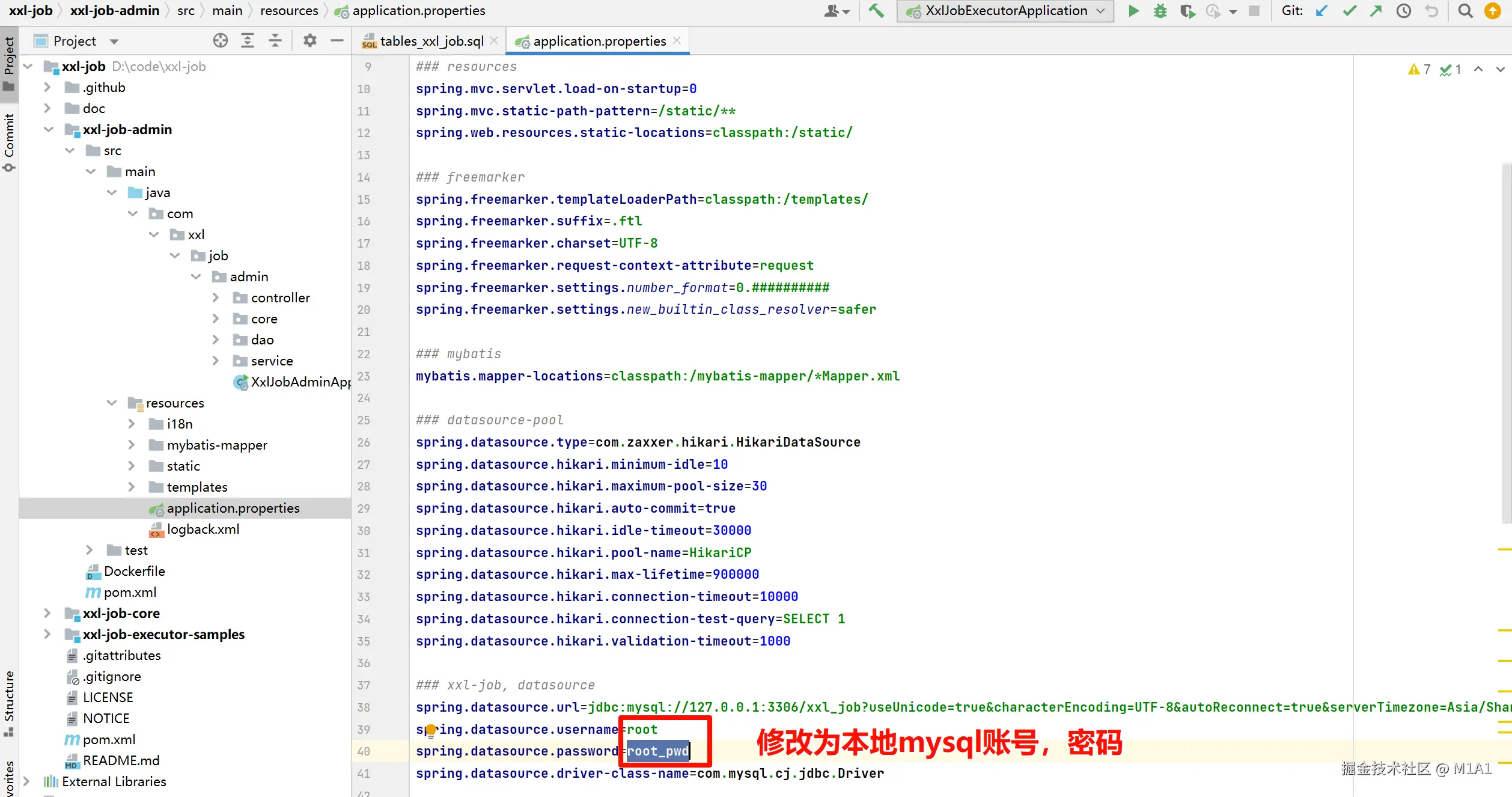Open Project panel settings gear
This screenshot has width=1512, height=797.
(309, 41)
